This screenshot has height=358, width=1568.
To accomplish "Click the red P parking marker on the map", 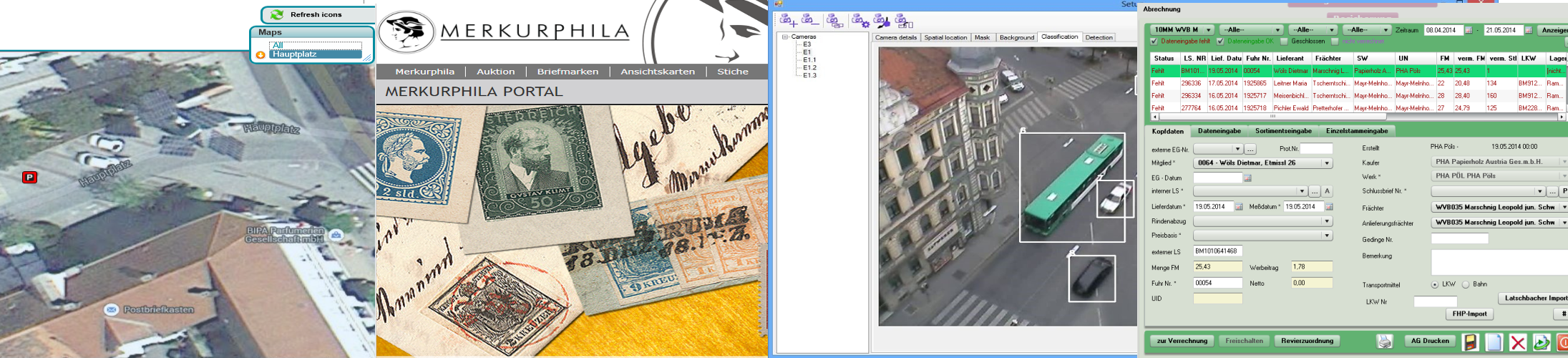I will point(29,177).
